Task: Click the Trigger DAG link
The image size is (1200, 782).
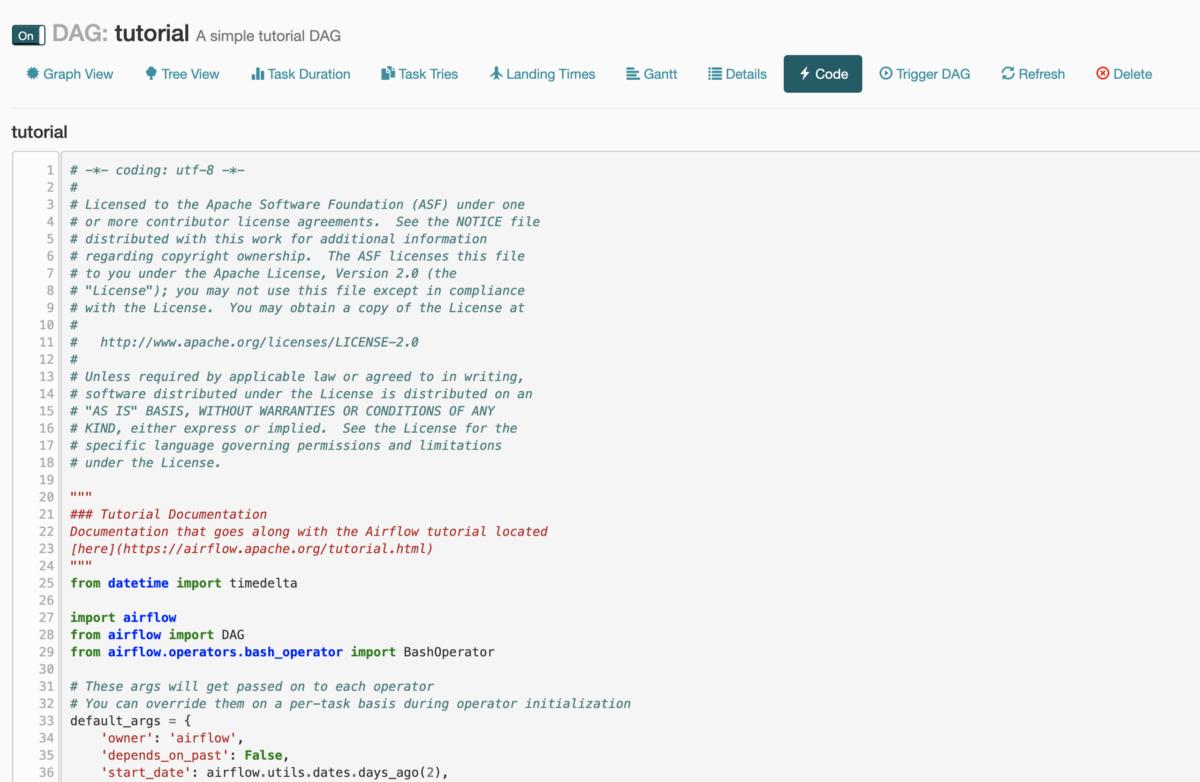Action: coord(925,74)
